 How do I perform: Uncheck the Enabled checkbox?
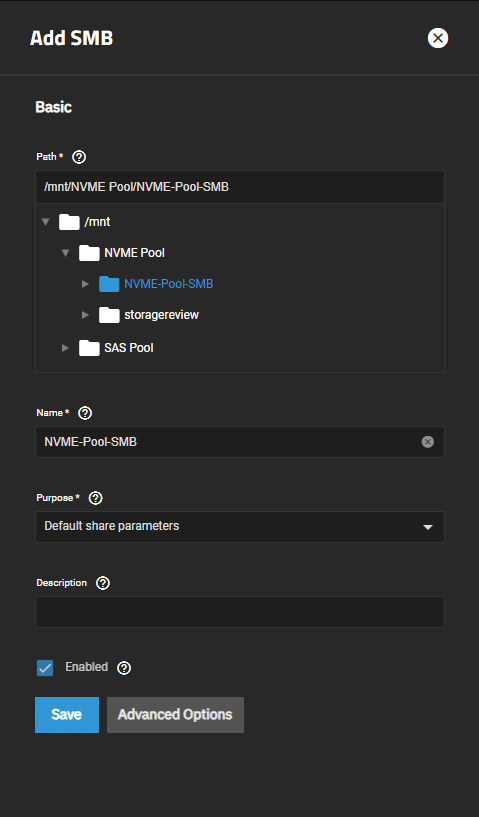coord(45,668)
